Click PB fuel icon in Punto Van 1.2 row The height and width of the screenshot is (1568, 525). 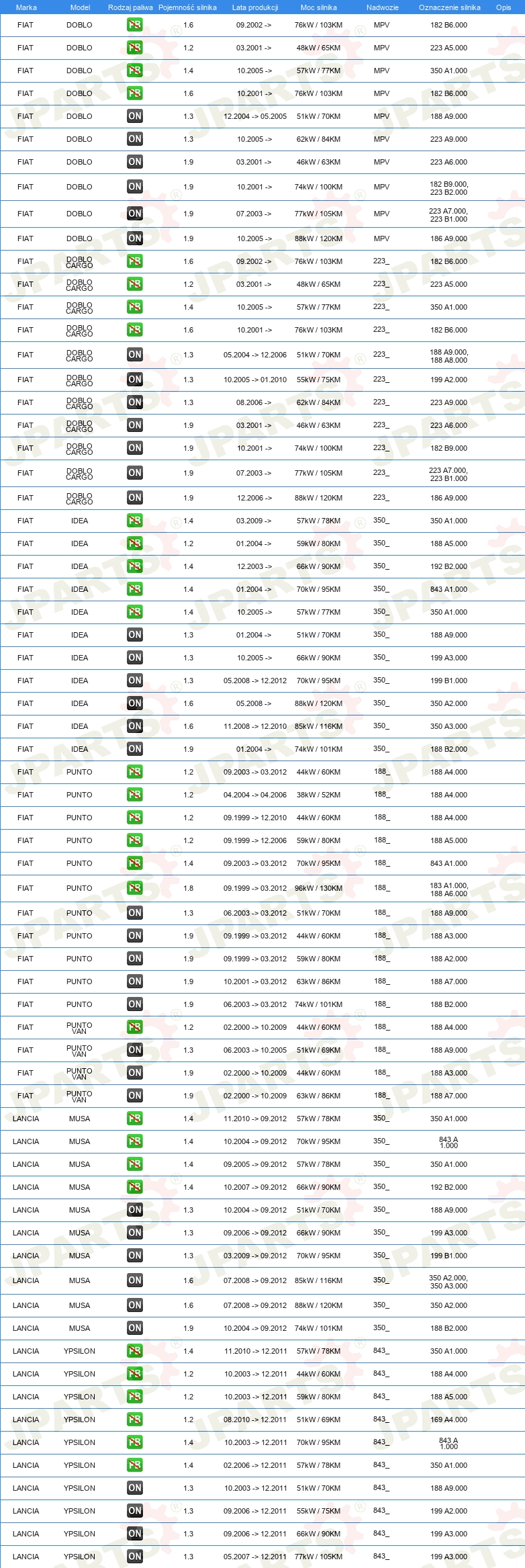tap(135, 1027)
